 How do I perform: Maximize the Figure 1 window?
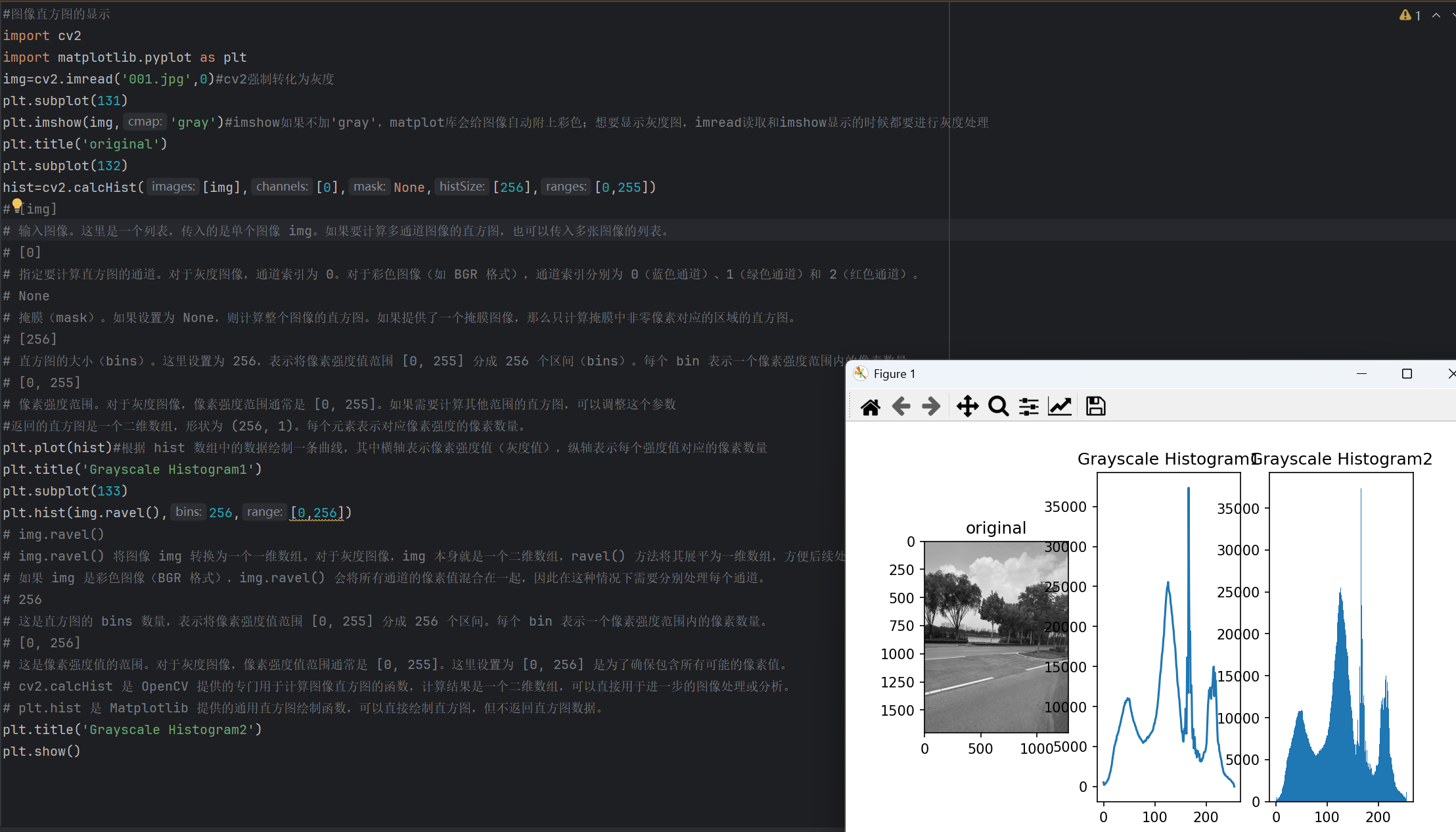tap(1407, 374)
